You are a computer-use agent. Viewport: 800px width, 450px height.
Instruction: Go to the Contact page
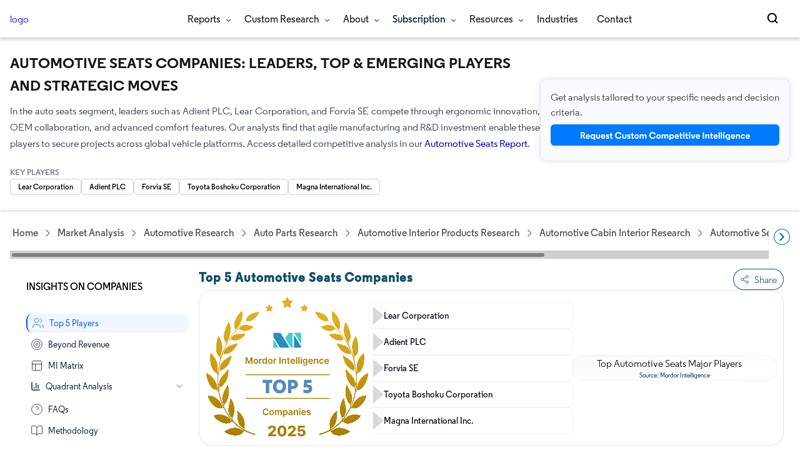click(x=614, y=19)
